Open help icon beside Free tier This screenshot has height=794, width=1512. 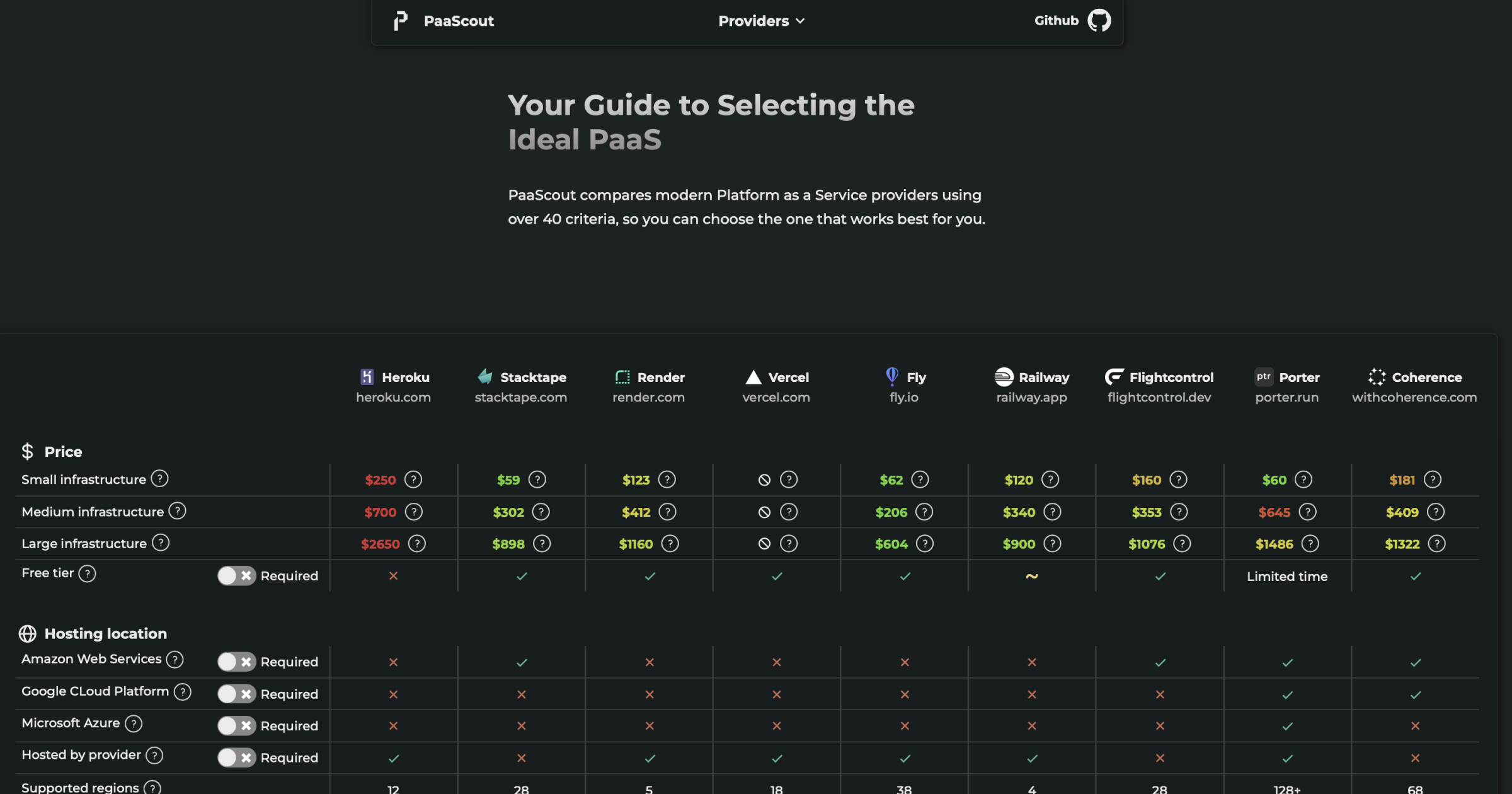pyautogui.click(x=88, y=573)
